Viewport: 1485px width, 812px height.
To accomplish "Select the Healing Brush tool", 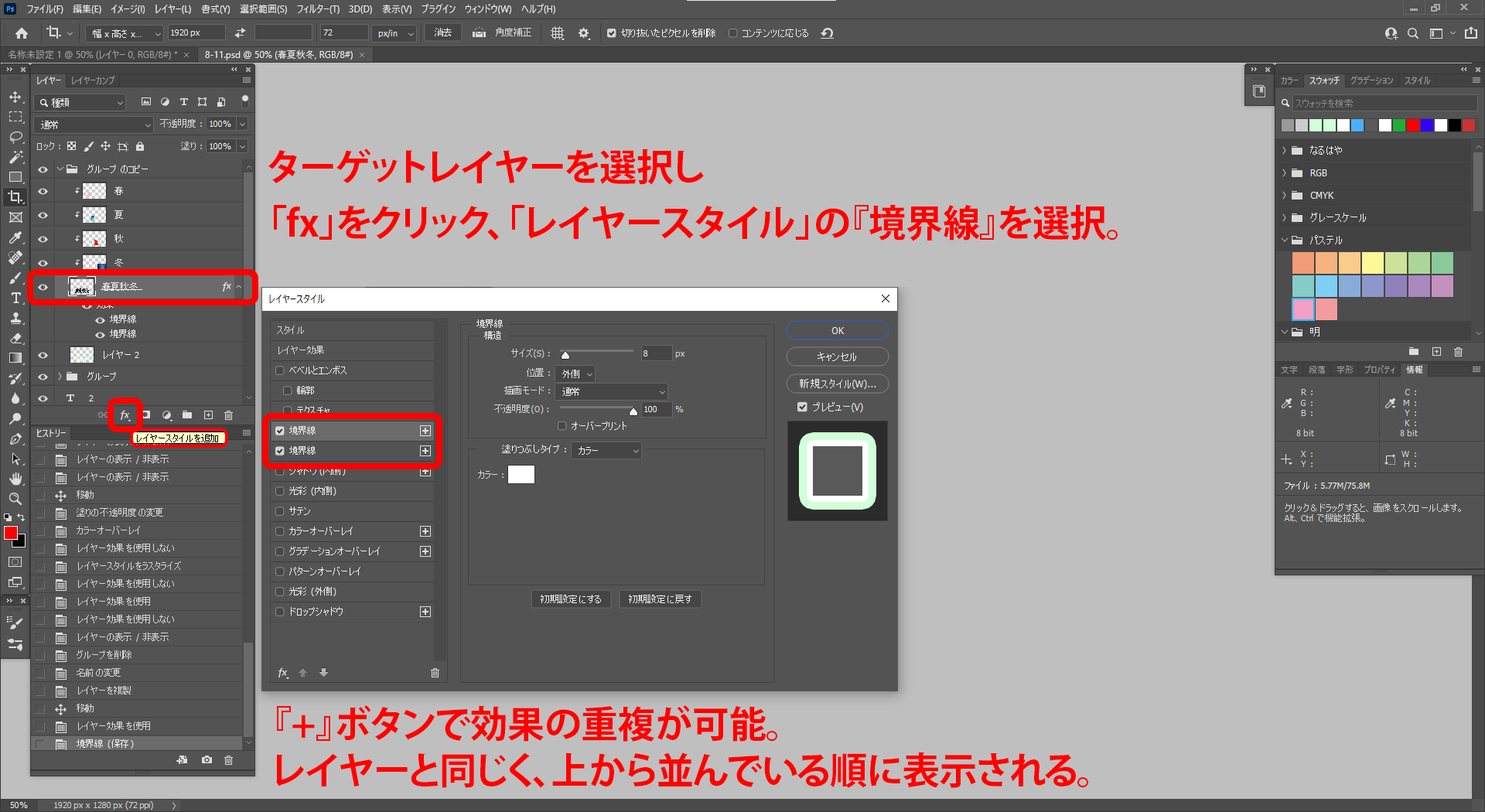I will pyautogui.click(x=15, y=258).
